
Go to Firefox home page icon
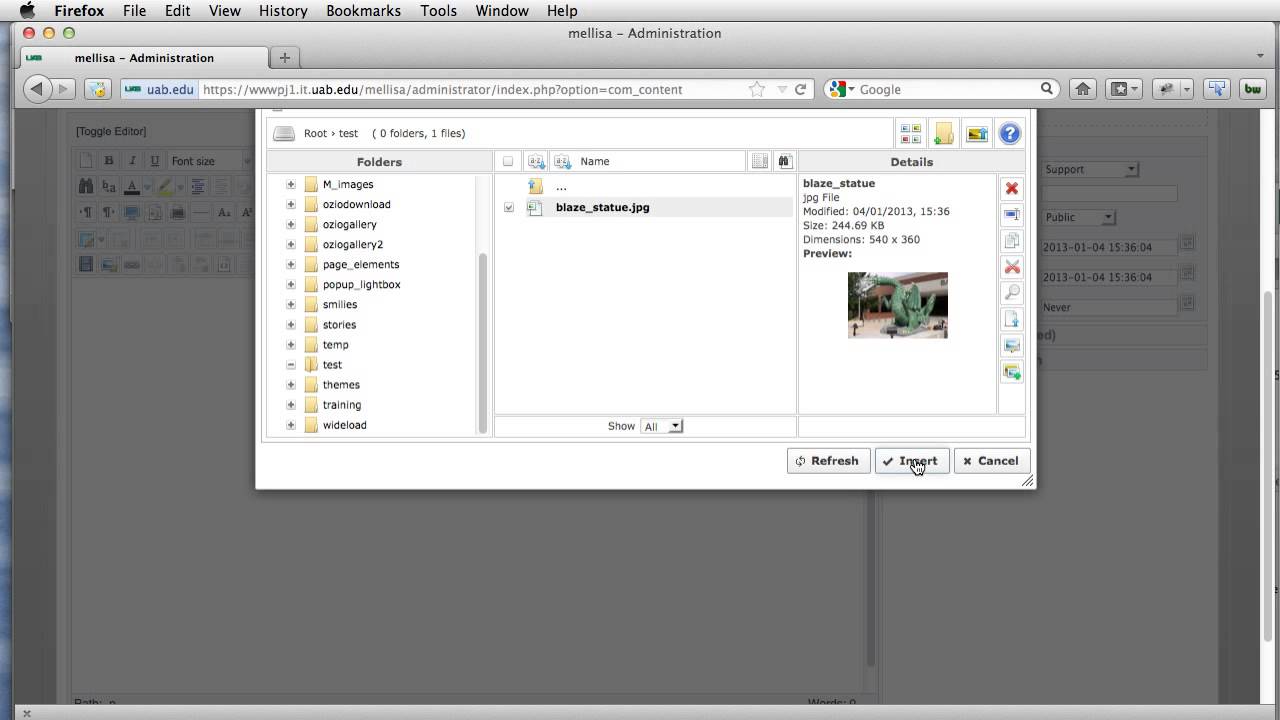(1082, 89)
